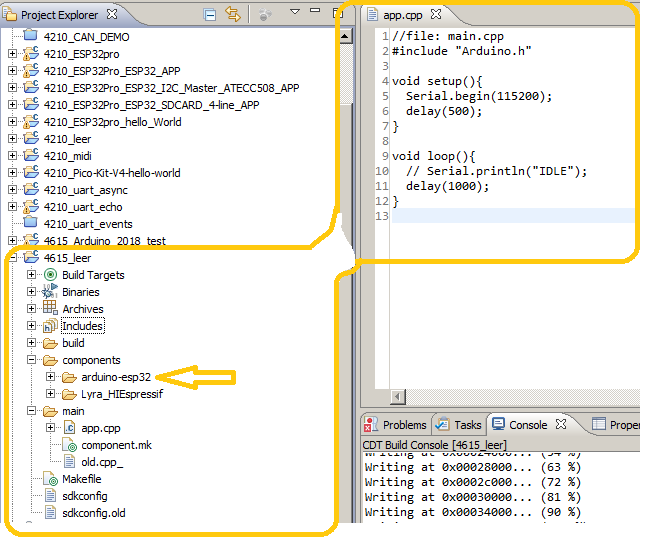Click line 13 in the editor
Image resolution: width=651 pixels, height=552 pixels.
tap(513, 216)
